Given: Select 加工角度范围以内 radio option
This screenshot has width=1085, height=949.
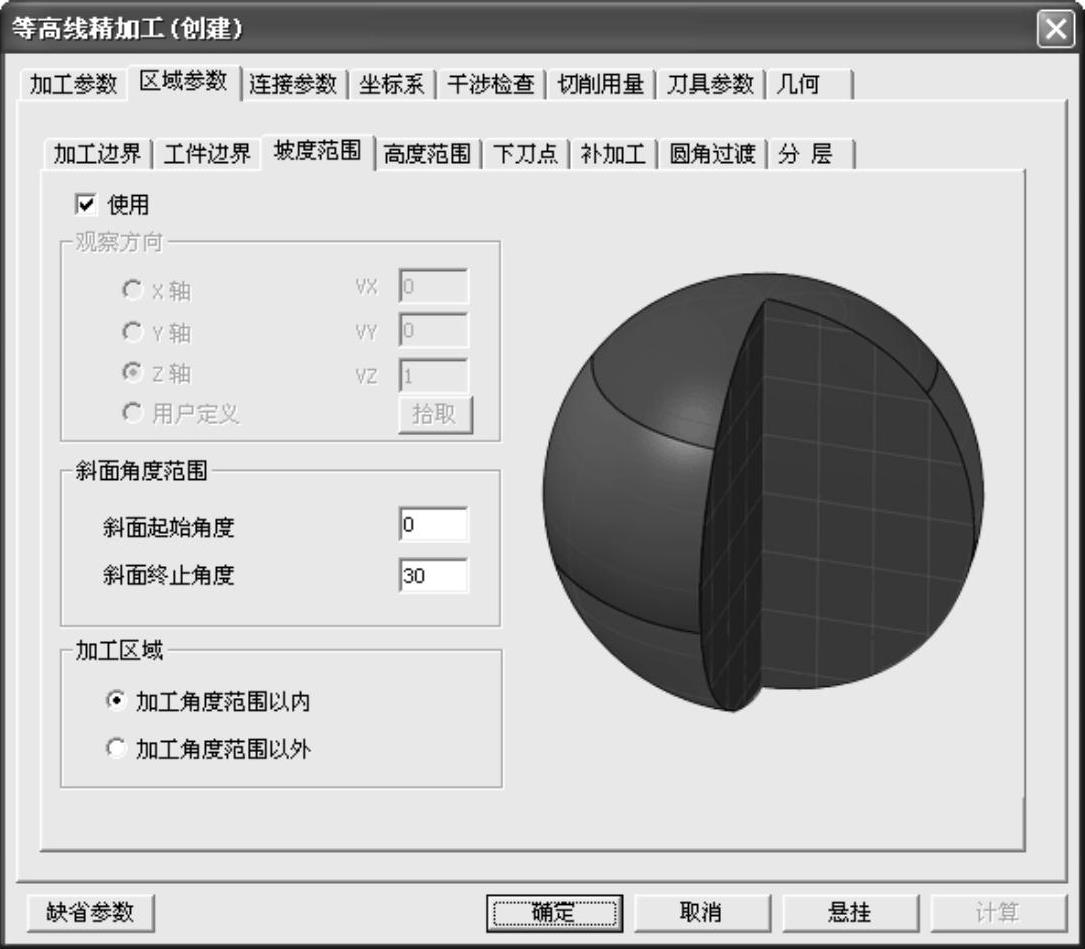Looking at the screenshot, I should pos(116,702).
